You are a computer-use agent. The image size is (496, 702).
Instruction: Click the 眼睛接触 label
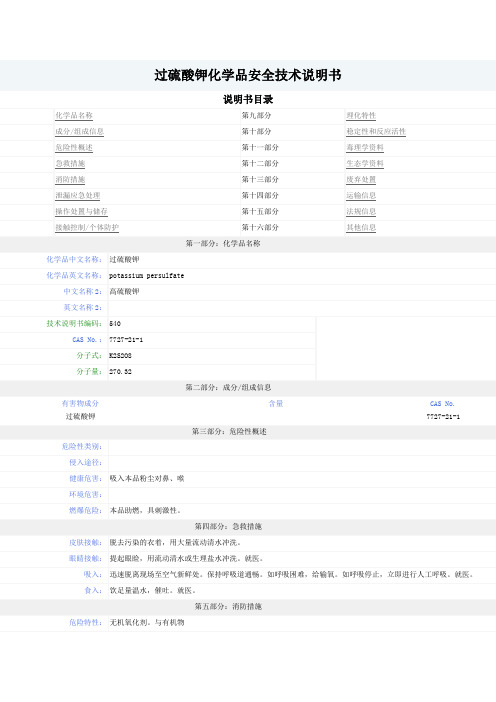[x=86, y=559]
